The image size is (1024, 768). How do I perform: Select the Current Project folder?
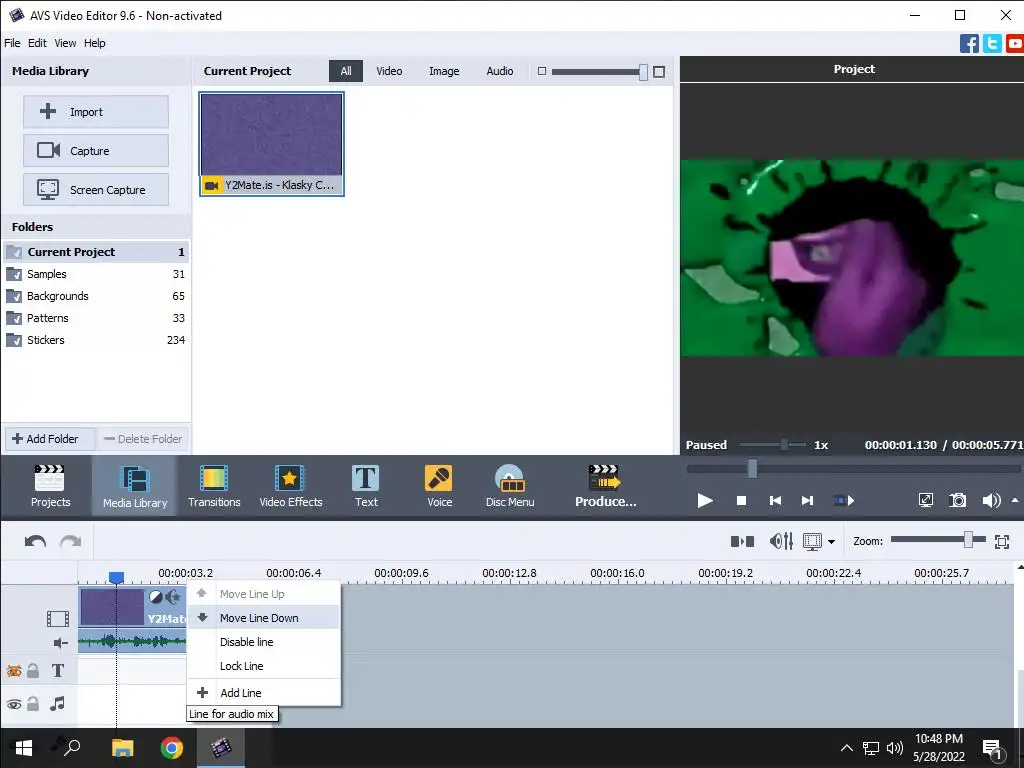(96, 252)
